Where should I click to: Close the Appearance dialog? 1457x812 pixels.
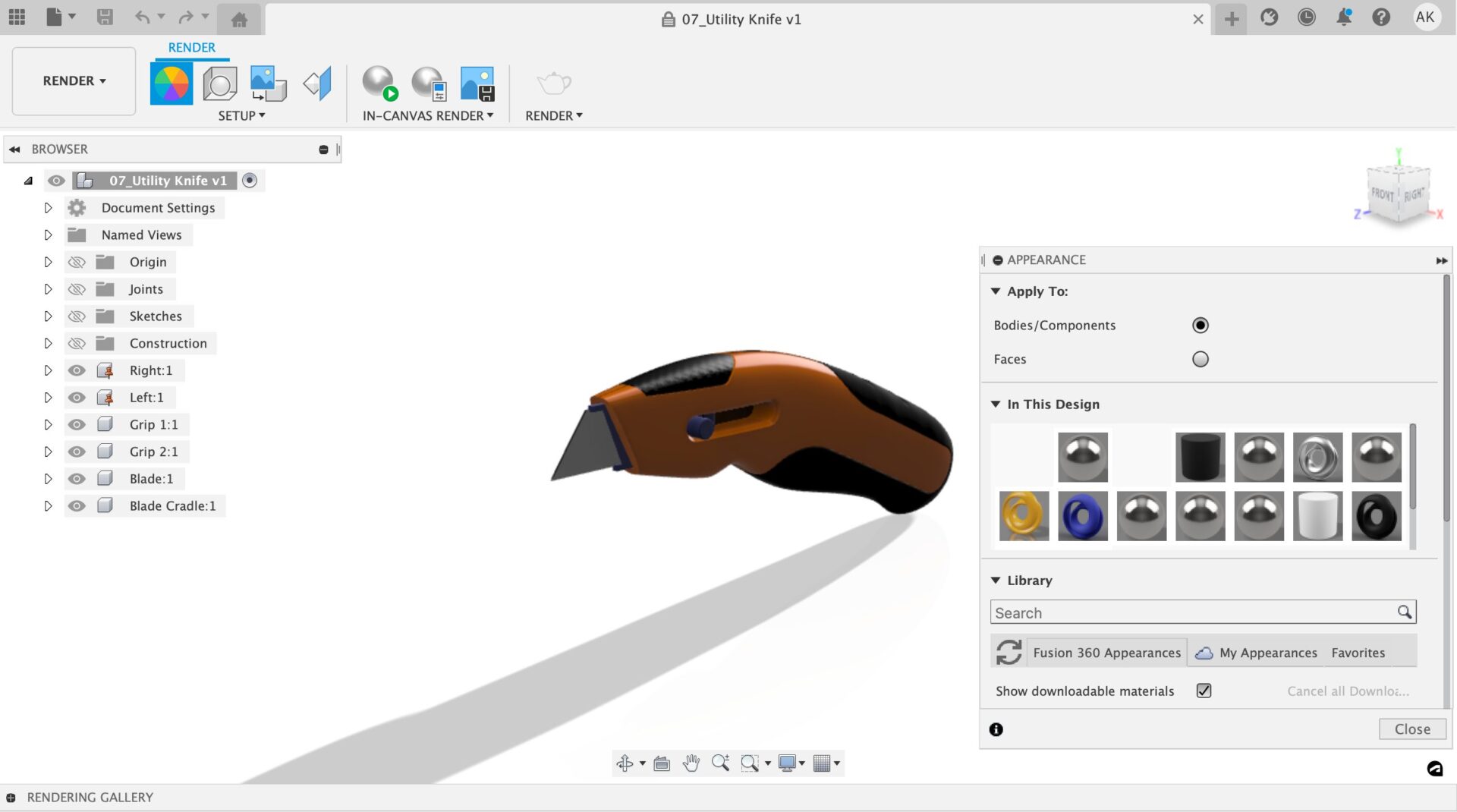[x=1412, y=729]
